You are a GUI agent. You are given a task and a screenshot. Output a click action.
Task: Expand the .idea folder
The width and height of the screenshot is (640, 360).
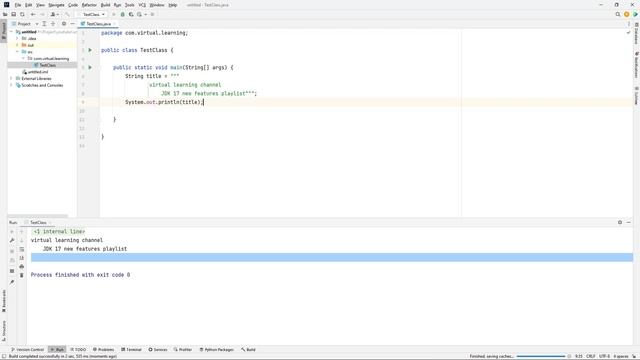(x=17, y=38)
